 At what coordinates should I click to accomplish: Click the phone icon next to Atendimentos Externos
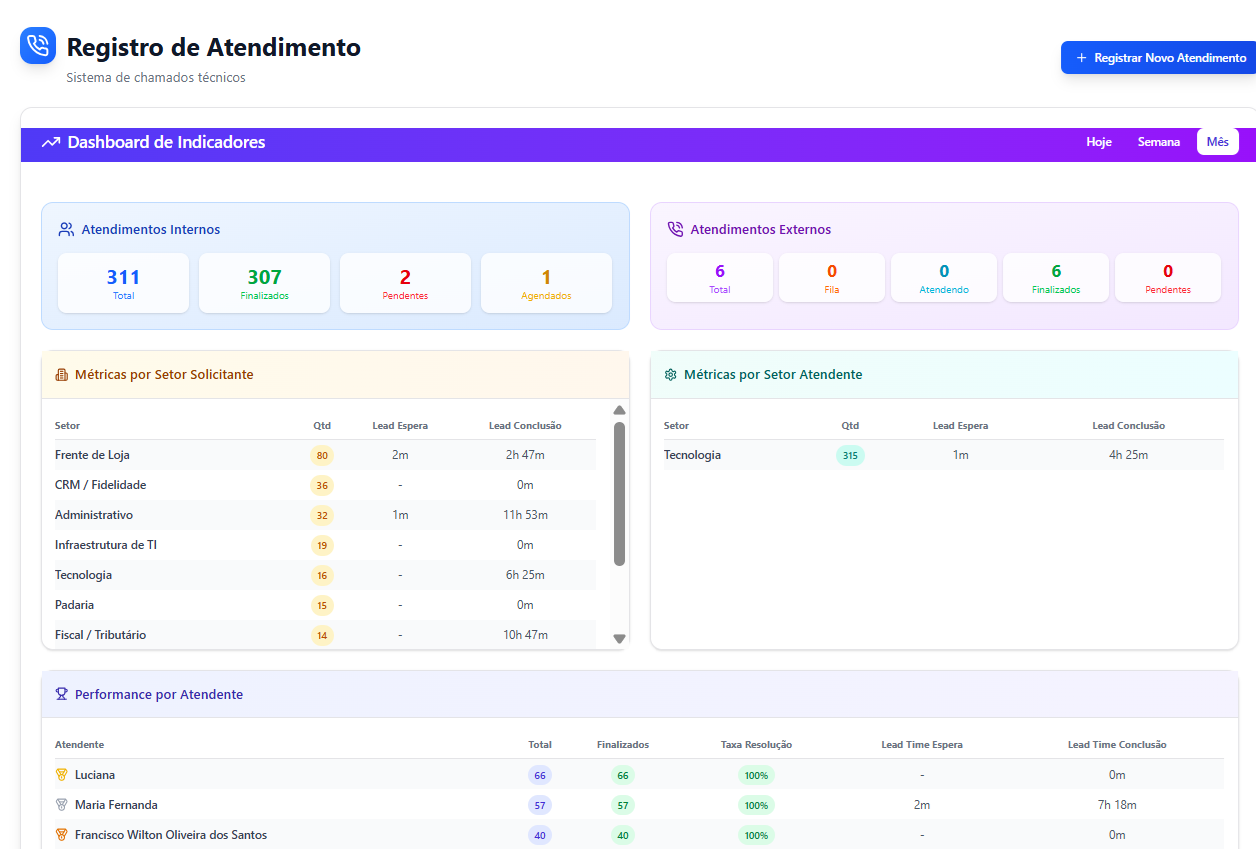[675, 230]
